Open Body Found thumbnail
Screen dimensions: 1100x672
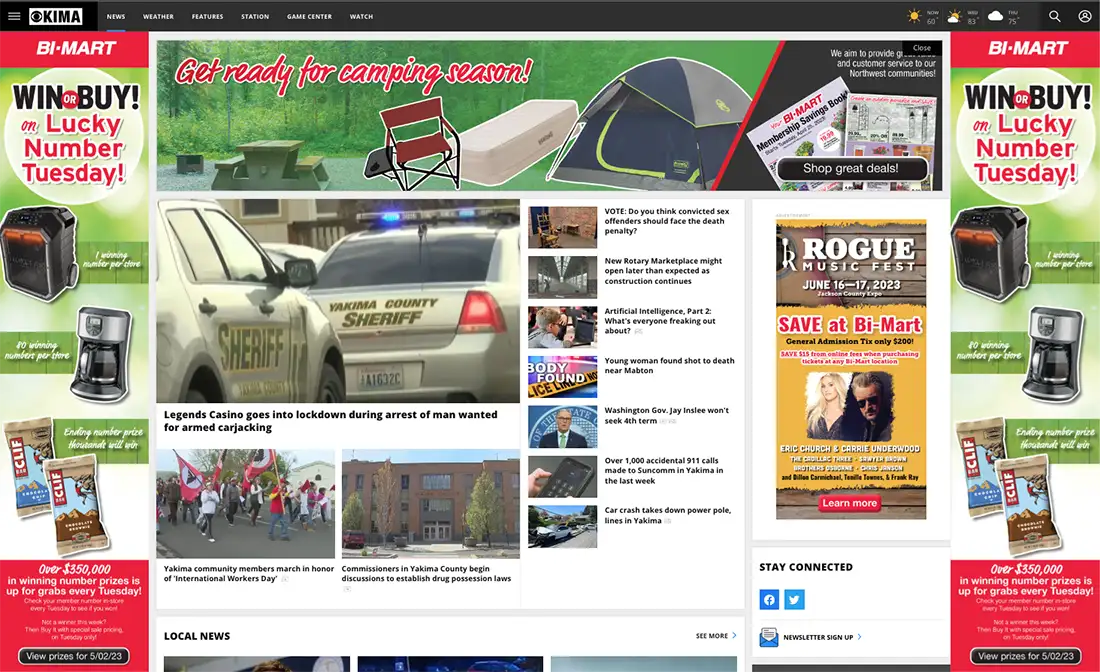tap(563, 377)
